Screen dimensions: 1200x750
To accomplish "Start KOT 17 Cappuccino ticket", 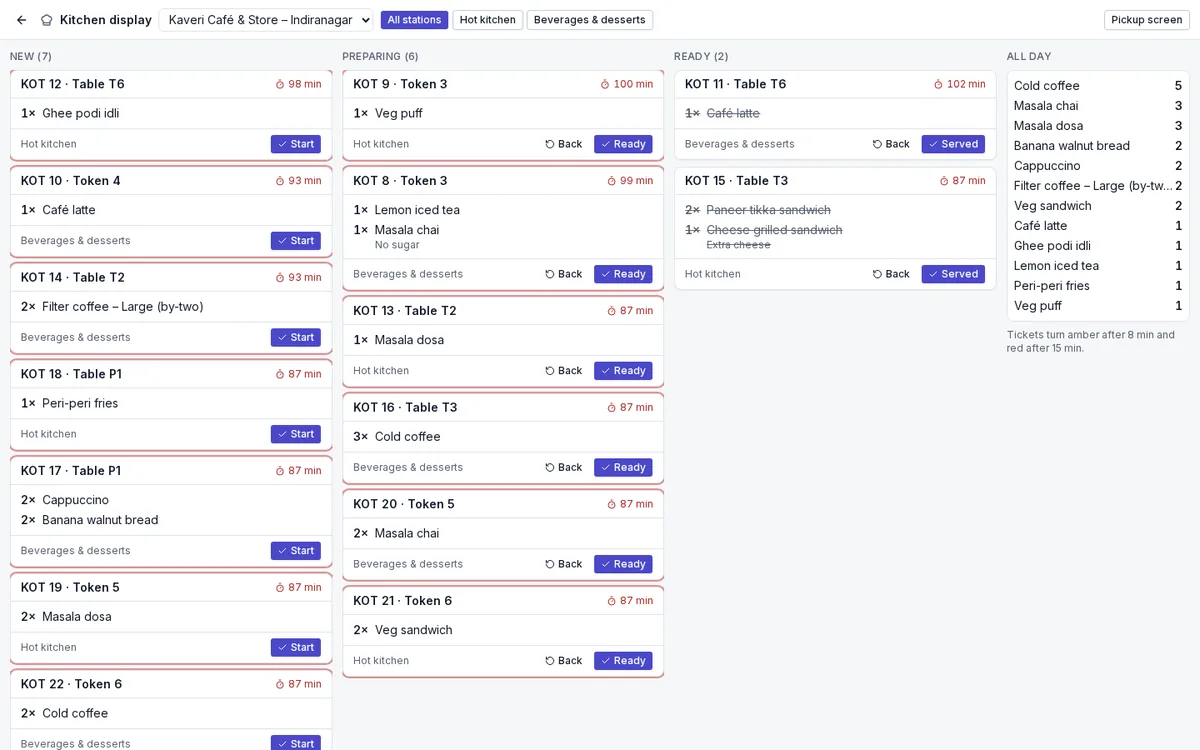I will point(296,551).
